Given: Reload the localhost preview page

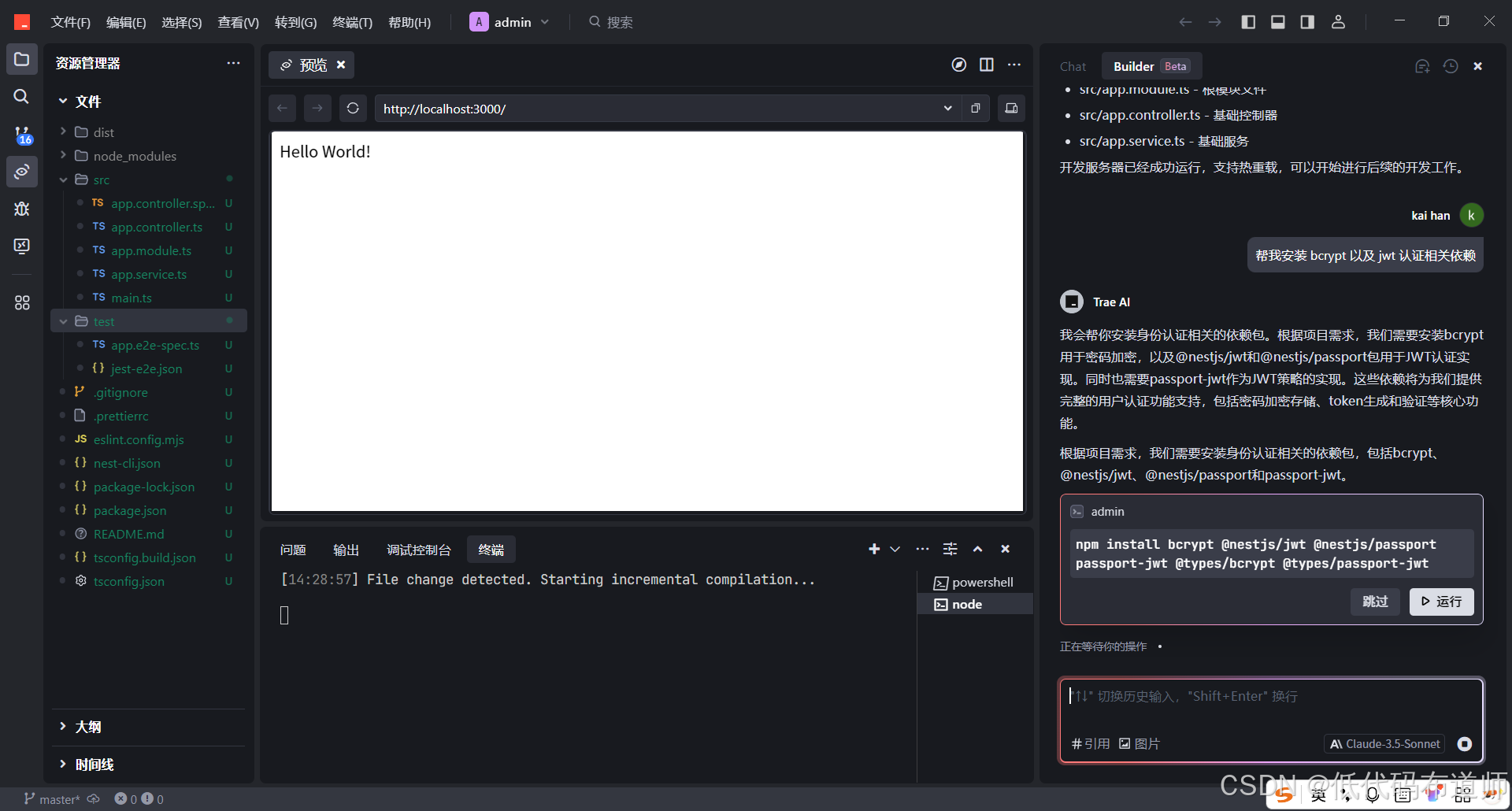Looking at the screenshot, I should click(353, 109).
